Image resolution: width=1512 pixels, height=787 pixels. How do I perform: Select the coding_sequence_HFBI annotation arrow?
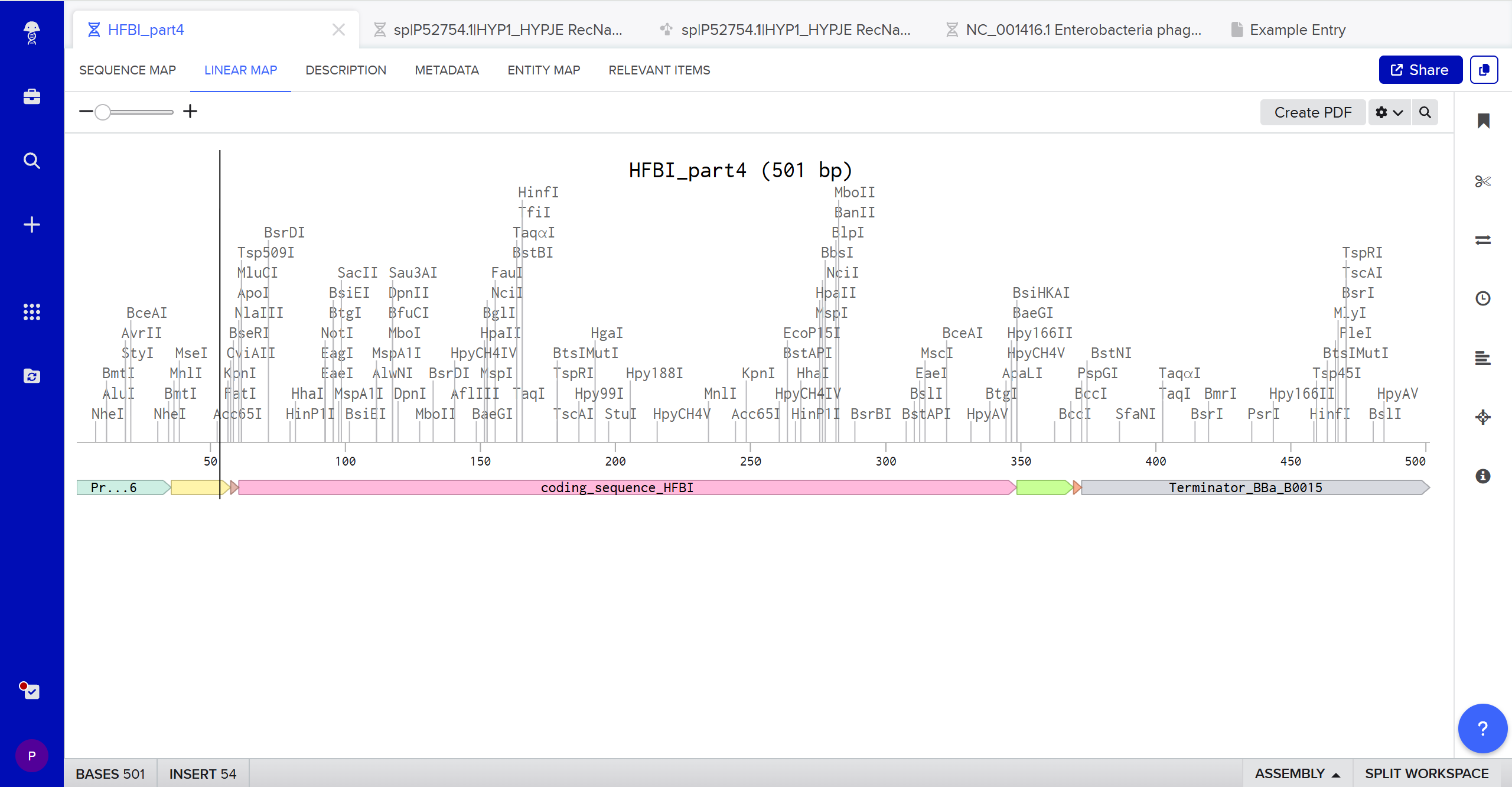tap(617, 487)
